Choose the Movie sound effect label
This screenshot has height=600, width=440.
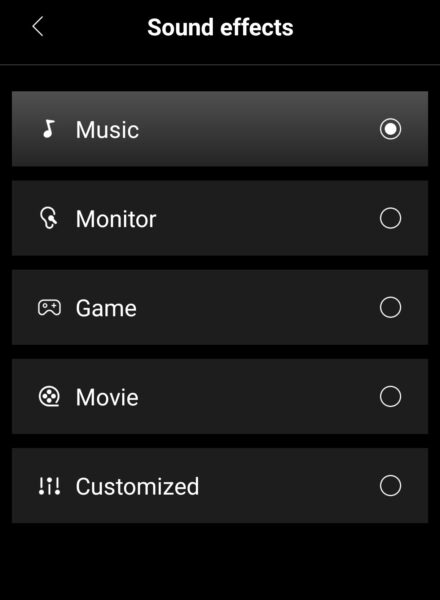pyautogui.click(x=107, y=397)
